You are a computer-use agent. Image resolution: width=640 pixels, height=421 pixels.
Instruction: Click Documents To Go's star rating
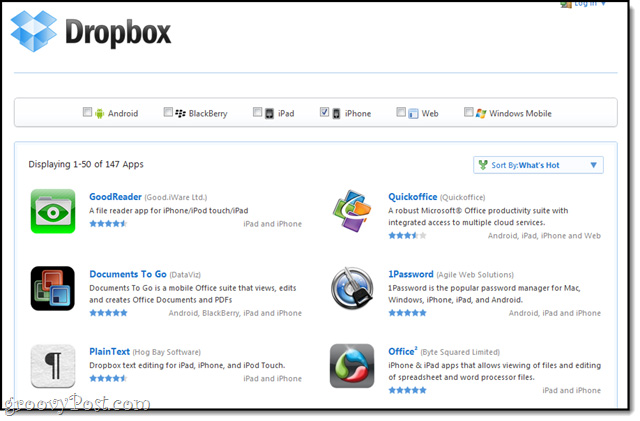pos(108,313)
